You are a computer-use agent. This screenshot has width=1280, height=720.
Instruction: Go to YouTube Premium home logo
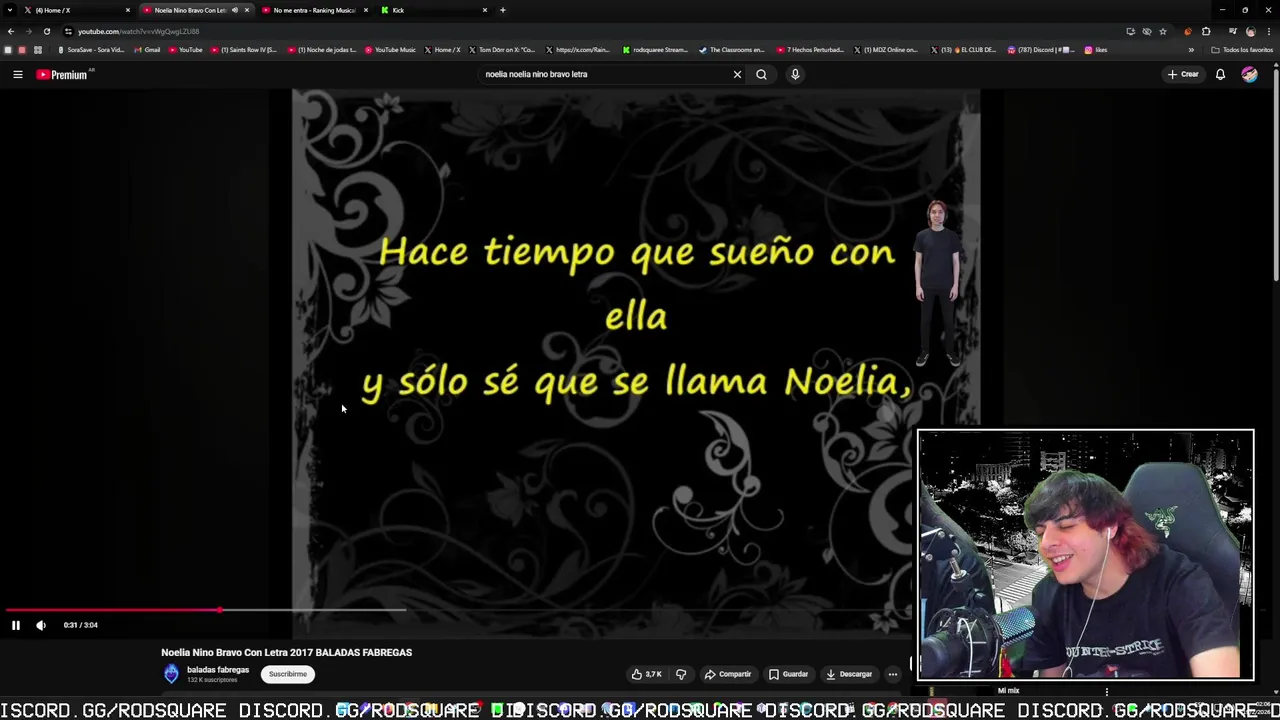click(63, 74)
